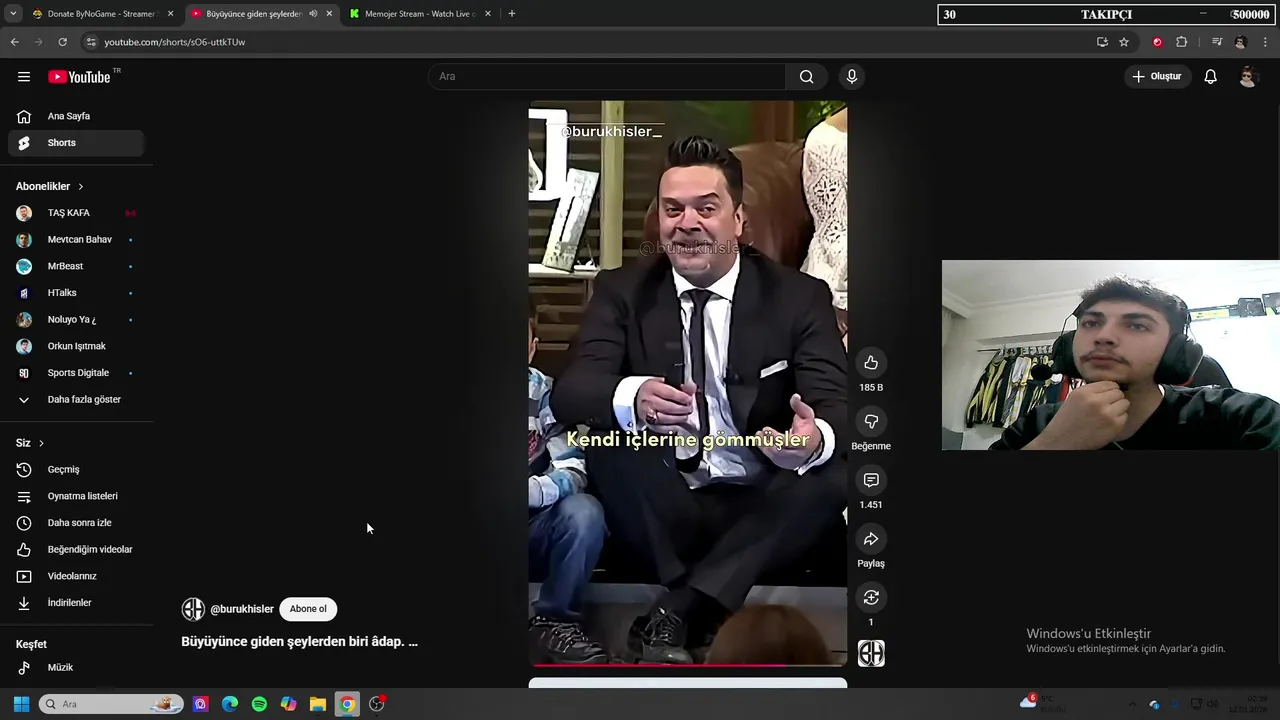Bookmark this page with the star

1124,42
